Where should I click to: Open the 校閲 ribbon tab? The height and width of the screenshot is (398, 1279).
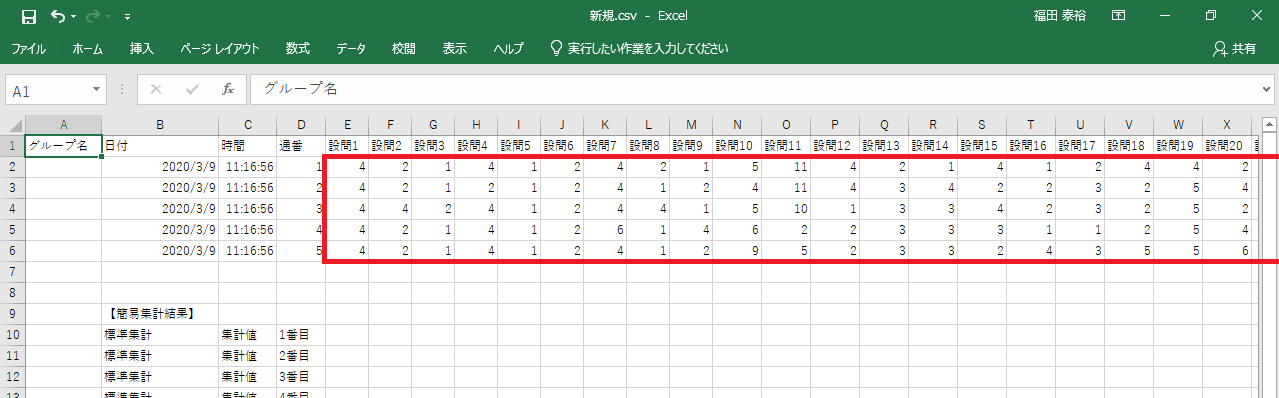404,48
